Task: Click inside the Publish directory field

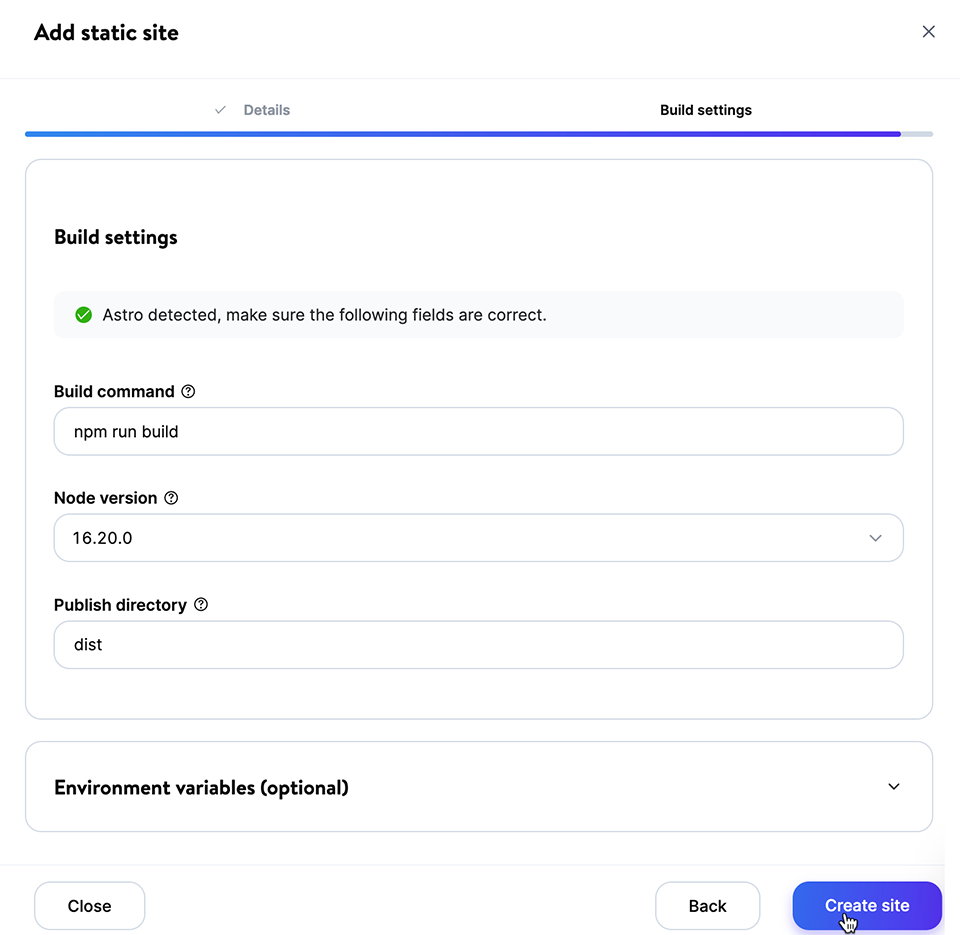Action: tap(478, 644)
